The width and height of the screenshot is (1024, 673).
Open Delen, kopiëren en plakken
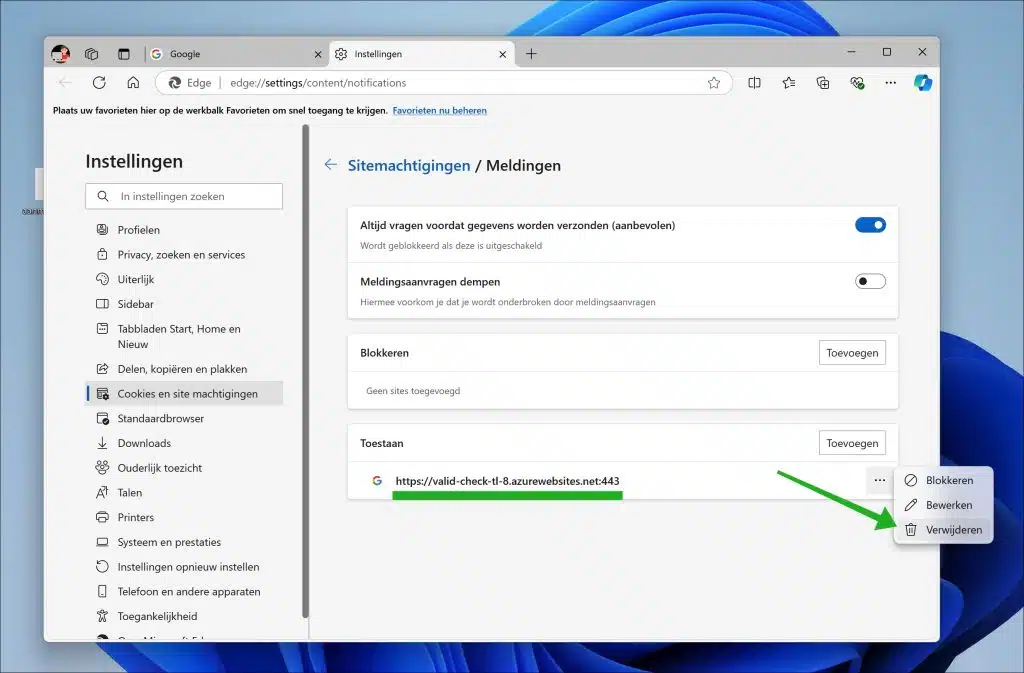tap(184, 369)
